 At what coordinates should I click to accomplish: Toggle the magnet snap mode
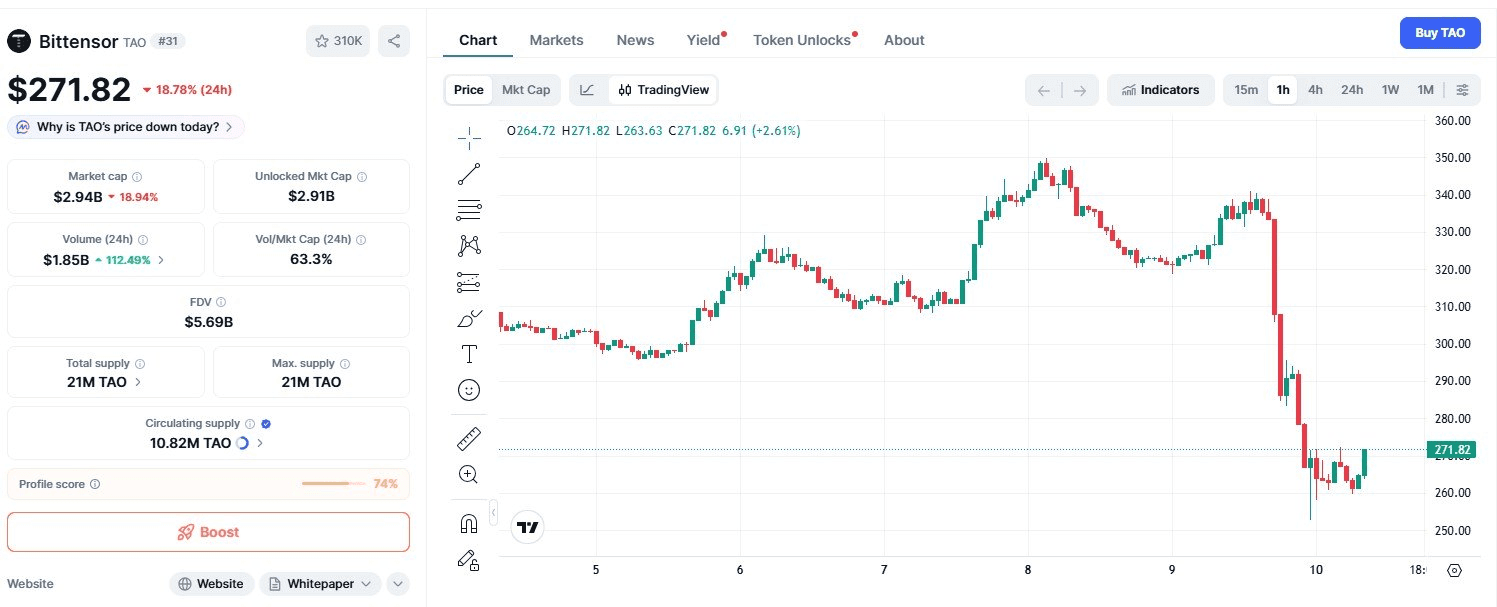coord(468,523)
